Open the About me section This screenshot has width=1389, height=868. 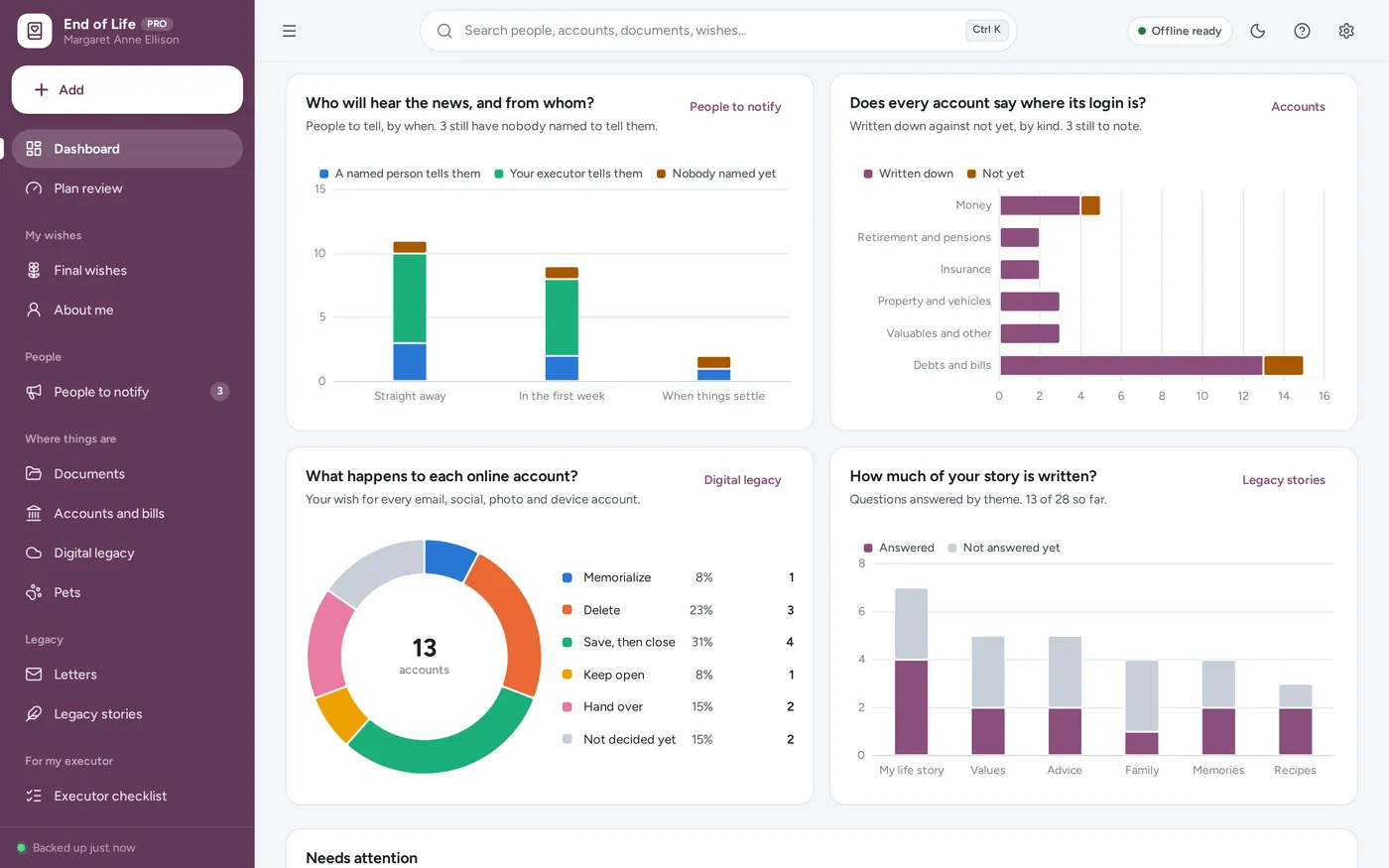(127, 310)
